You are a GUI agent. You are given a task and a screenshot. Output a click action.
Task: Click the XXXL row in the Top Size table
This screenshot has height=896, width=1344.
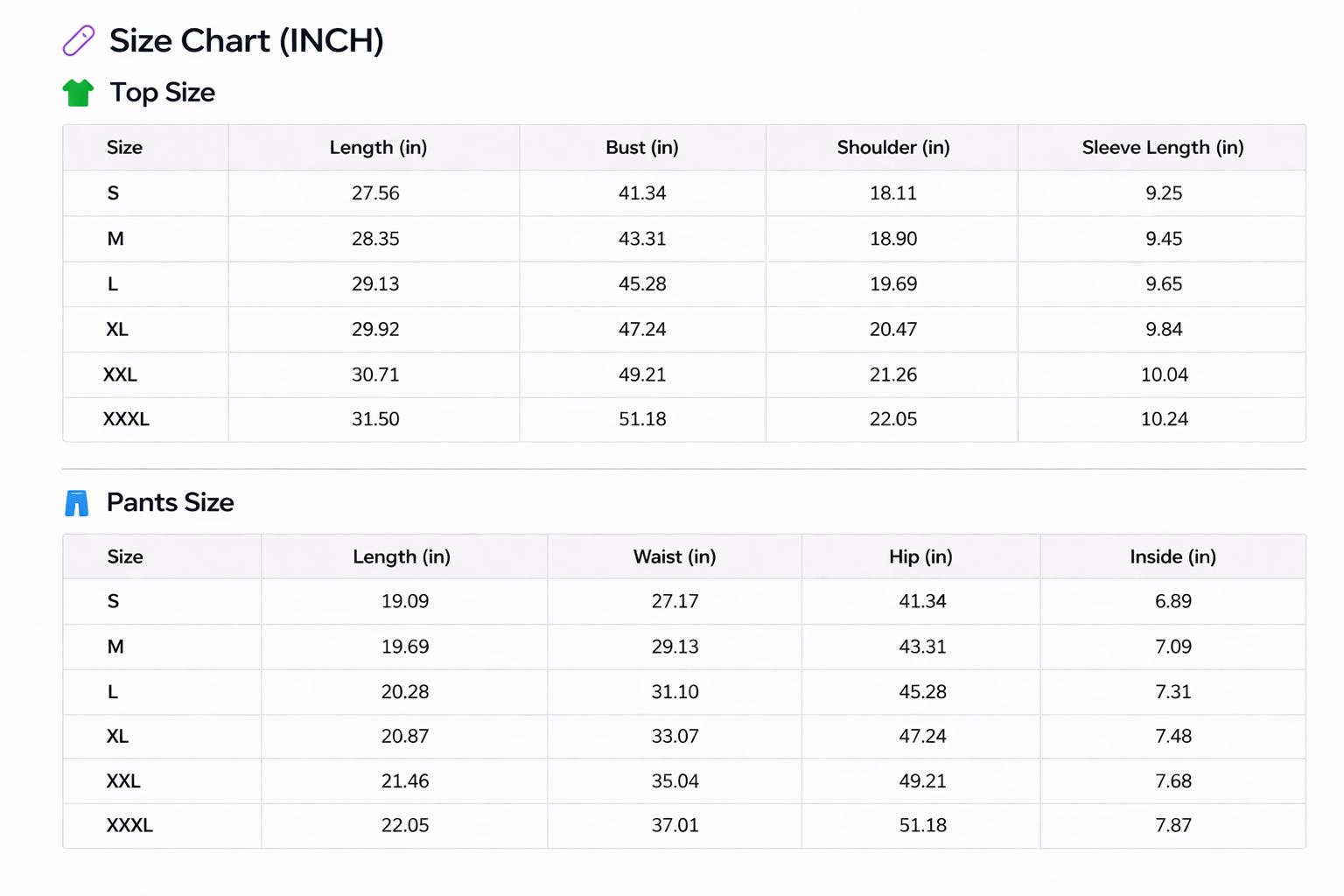126,419
